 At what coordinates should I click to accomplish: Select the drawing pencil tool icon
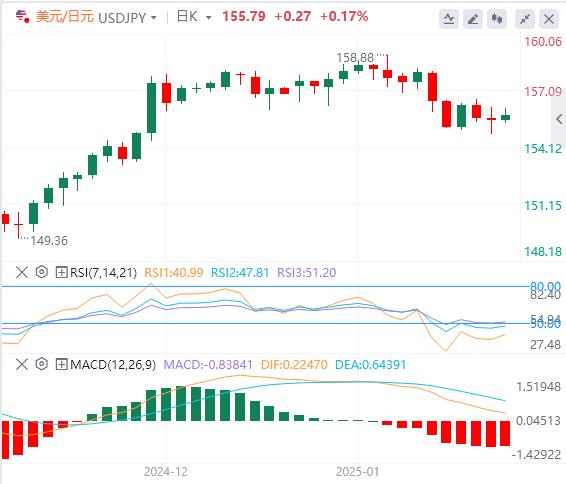tap(473, 19)
